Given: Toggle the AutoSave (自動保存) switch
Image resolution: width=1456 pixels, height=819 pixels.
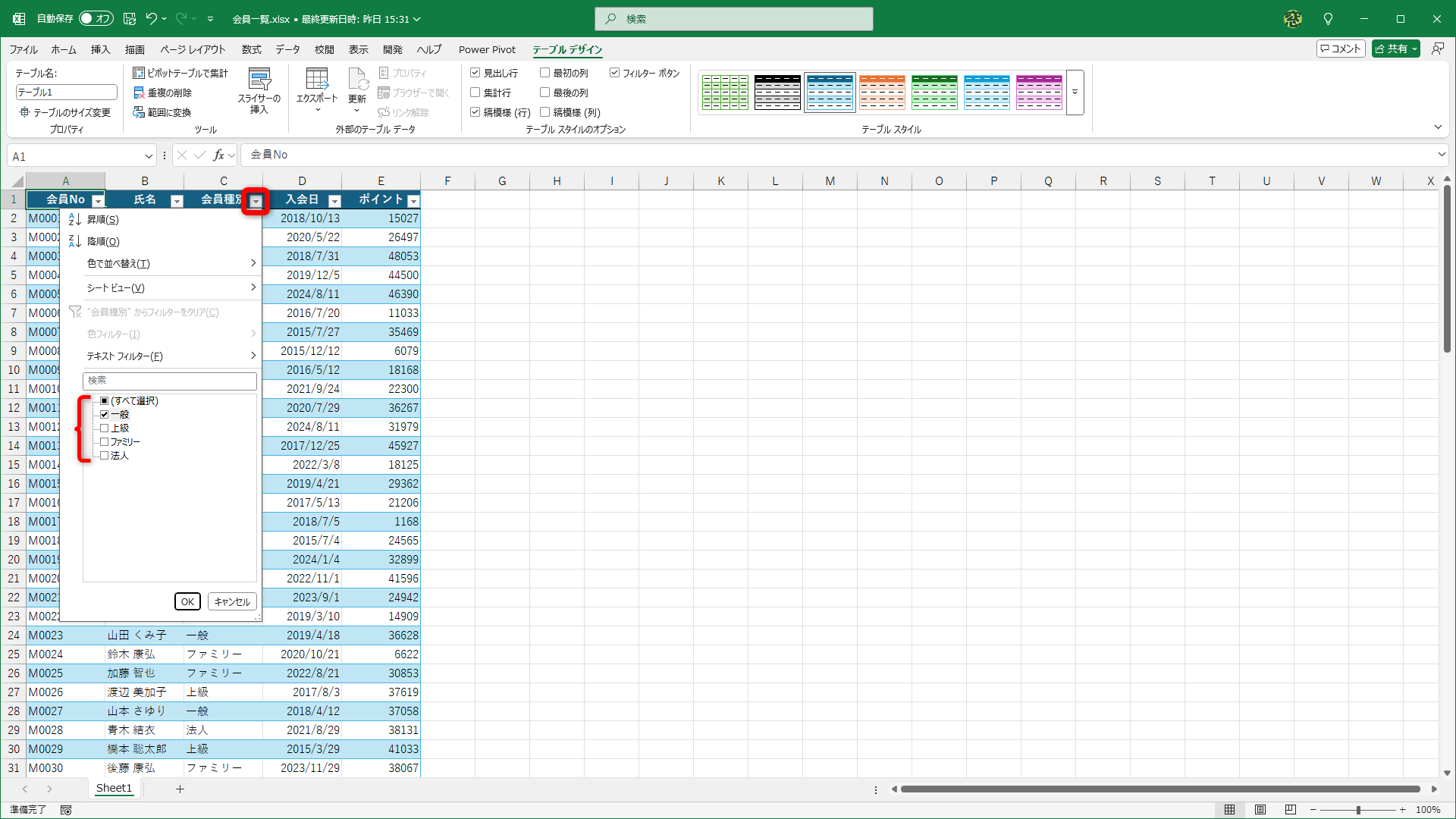Looking at the screenshot, I should pyautogui.click(x=96, y=19).
